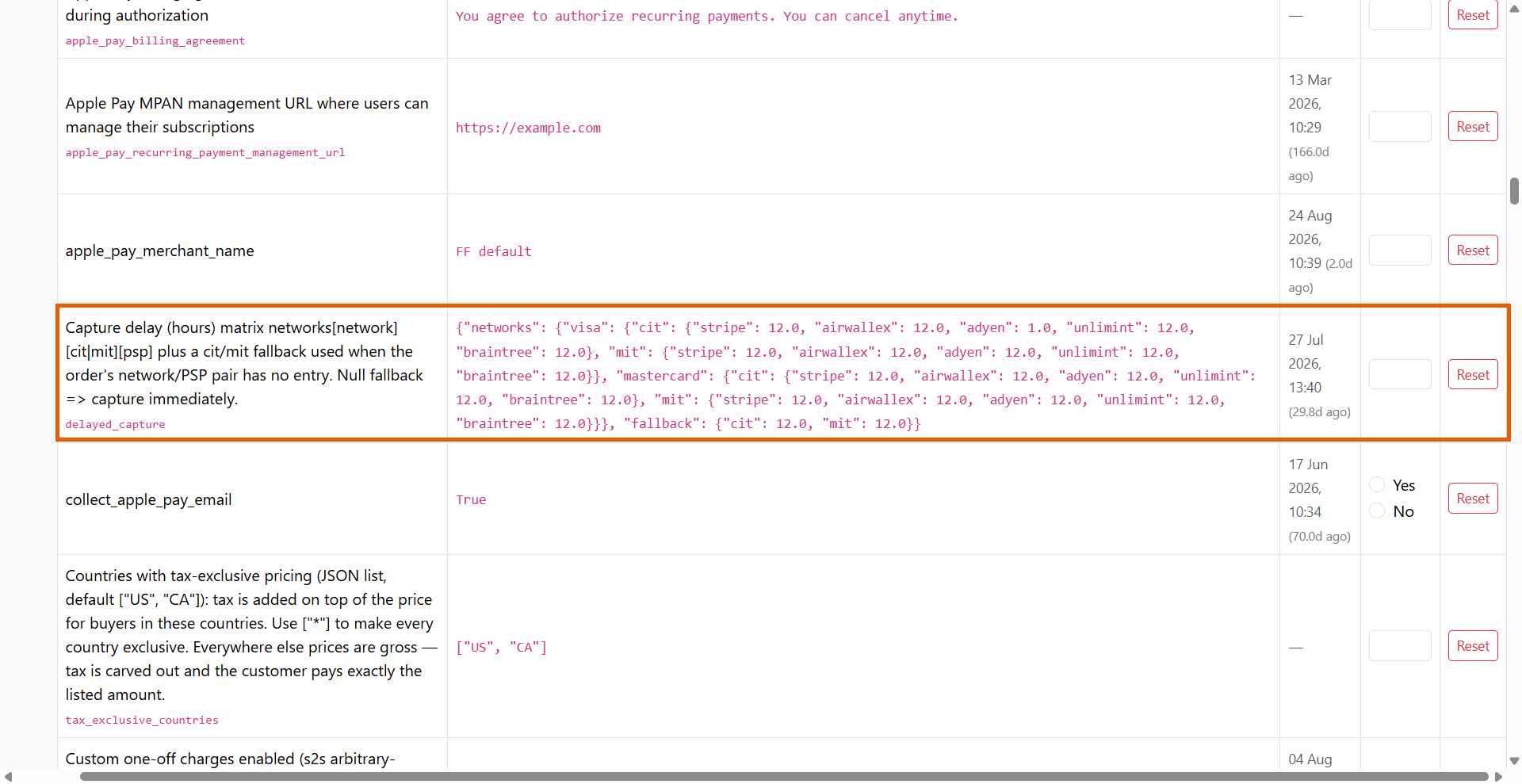The image size is (1522, 784).
Task: Click the 'Capture delay (hours) matrix' description
Action: 245,364
